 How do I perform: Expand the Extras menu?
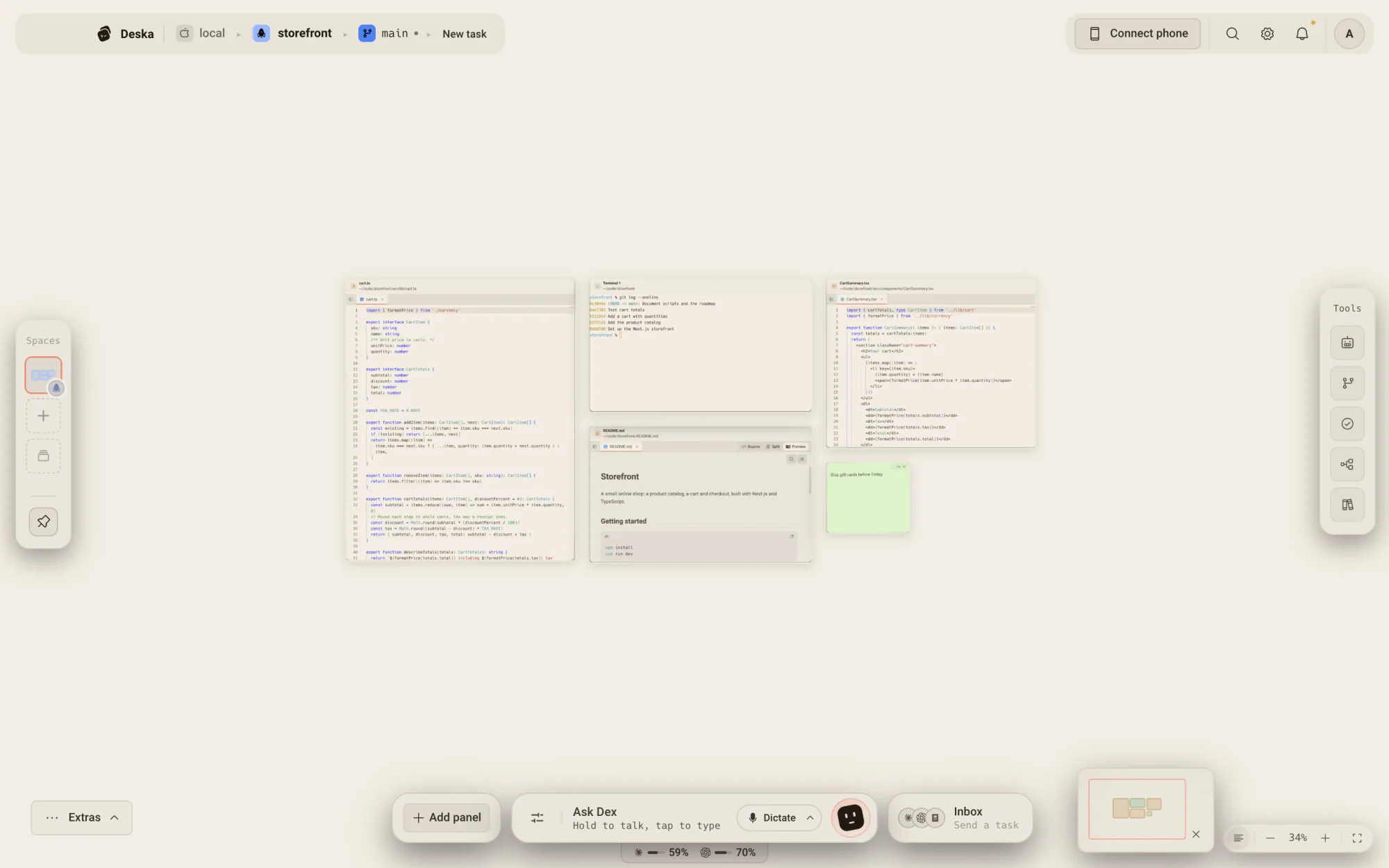pos(82,817)
